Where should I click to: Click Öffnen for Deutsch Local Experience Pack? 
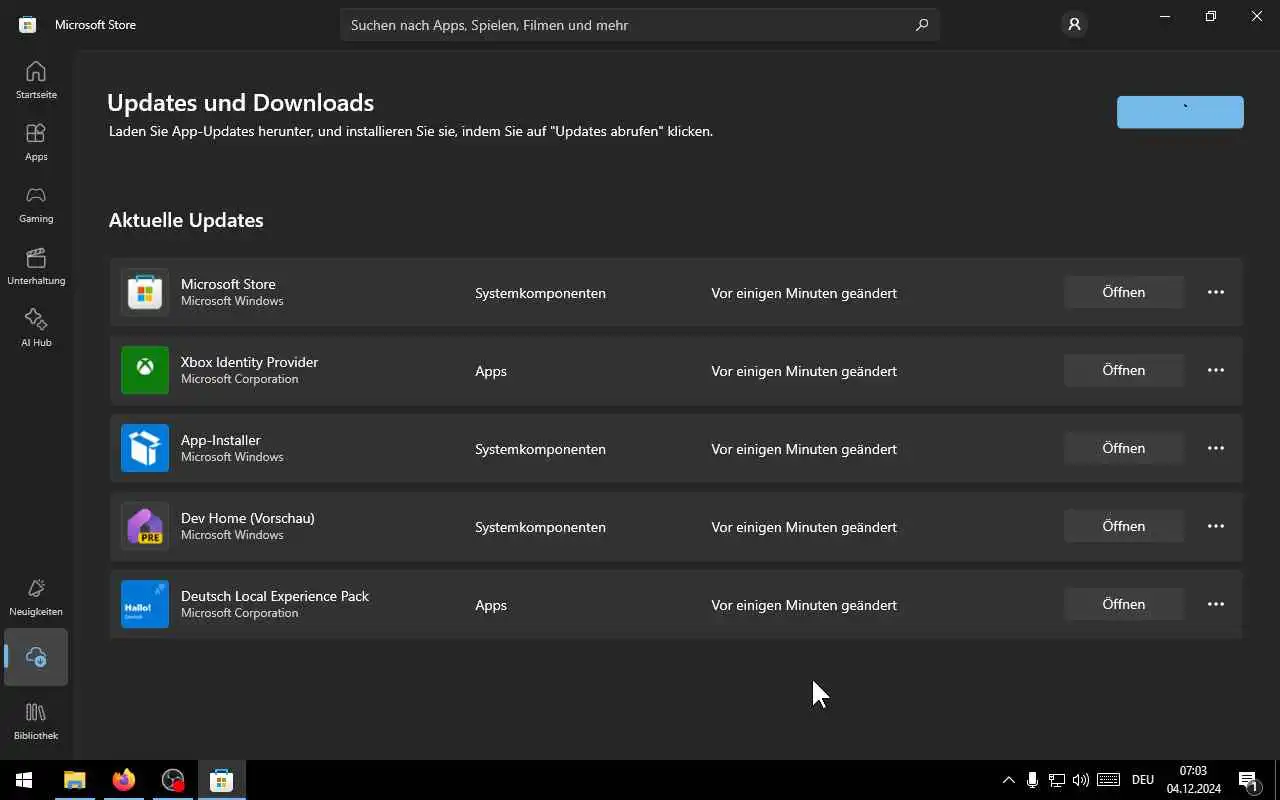[x=1124, y=604]
